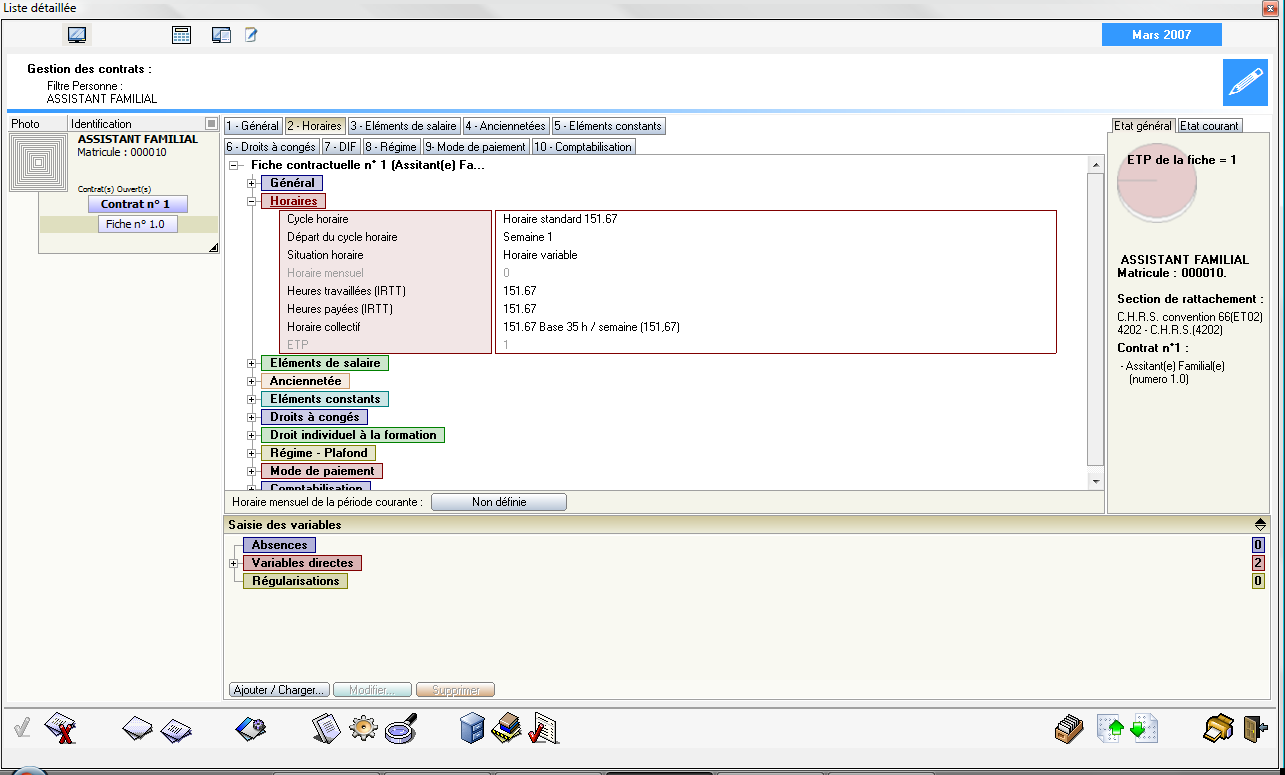Expand the Régime - Plafond tree node
1285x775 pixels.
coord(252,453)
